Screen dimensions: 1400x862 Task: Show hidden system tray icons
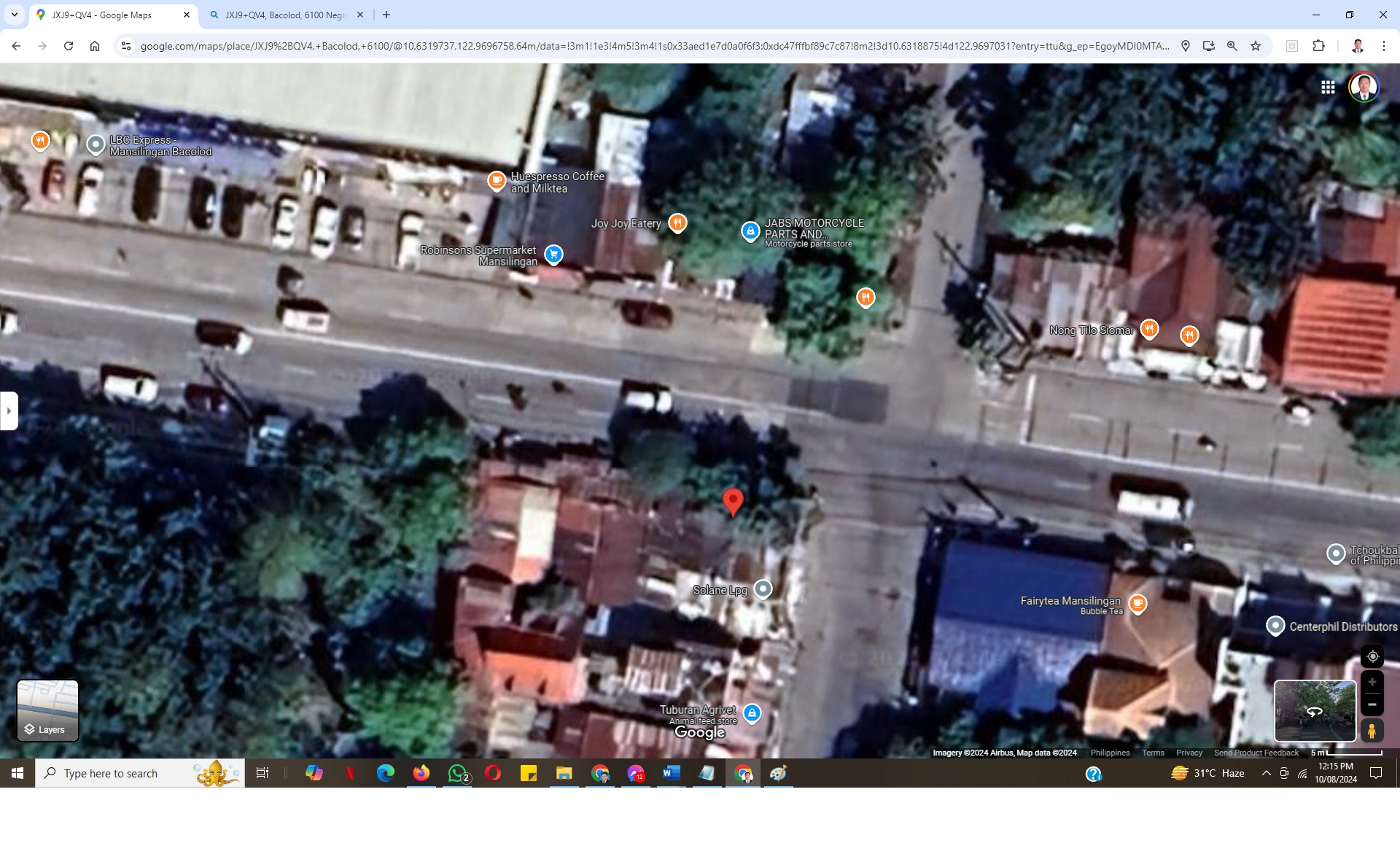[x=1267, y=773]
